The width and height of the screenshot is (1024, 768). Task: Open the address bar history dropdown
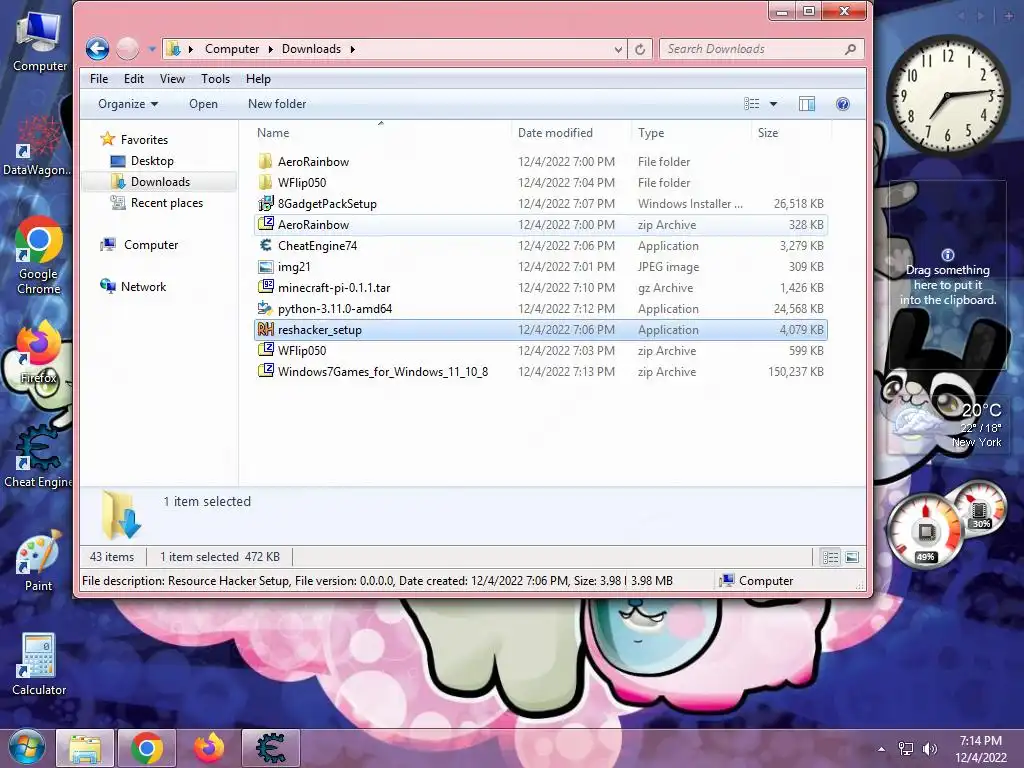(618, 49)
